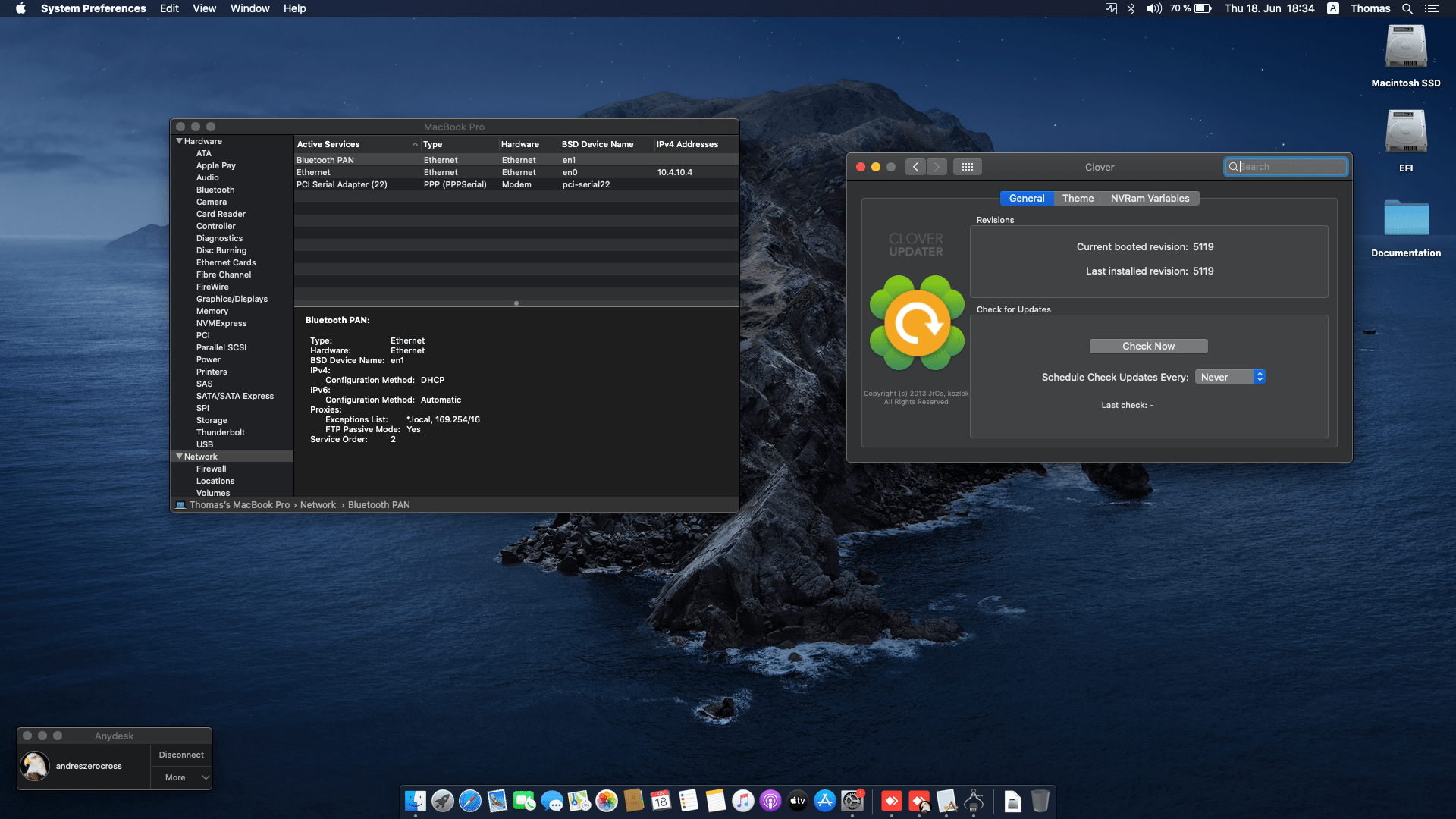The image size is (1456, 819).
Task: Select Ethernet Cards in the sidebar
Action: click(226, 262)
